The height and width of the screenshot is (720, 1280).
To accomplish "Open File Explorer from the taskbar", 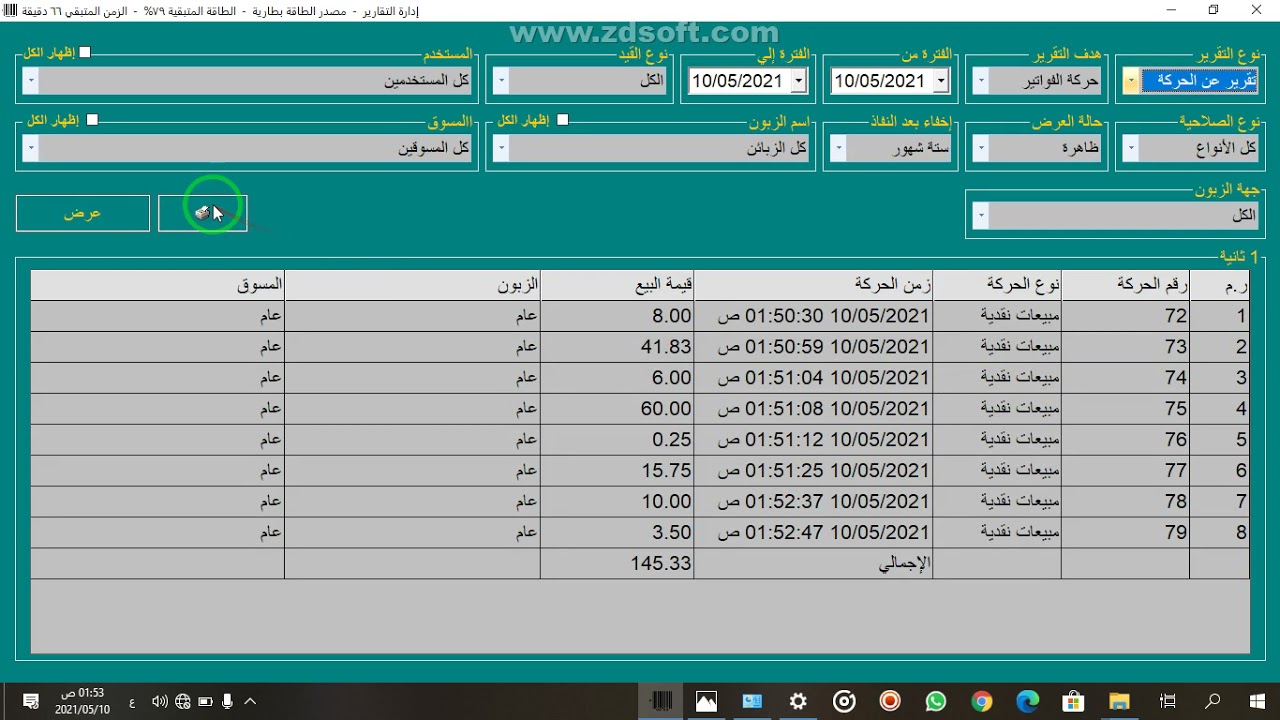I will (1120, 701).
